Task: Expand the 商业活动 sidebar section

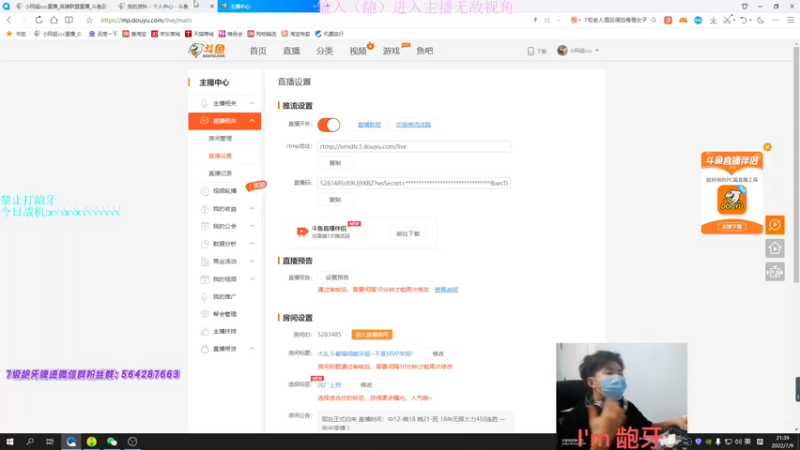Action: pos(252,261)
